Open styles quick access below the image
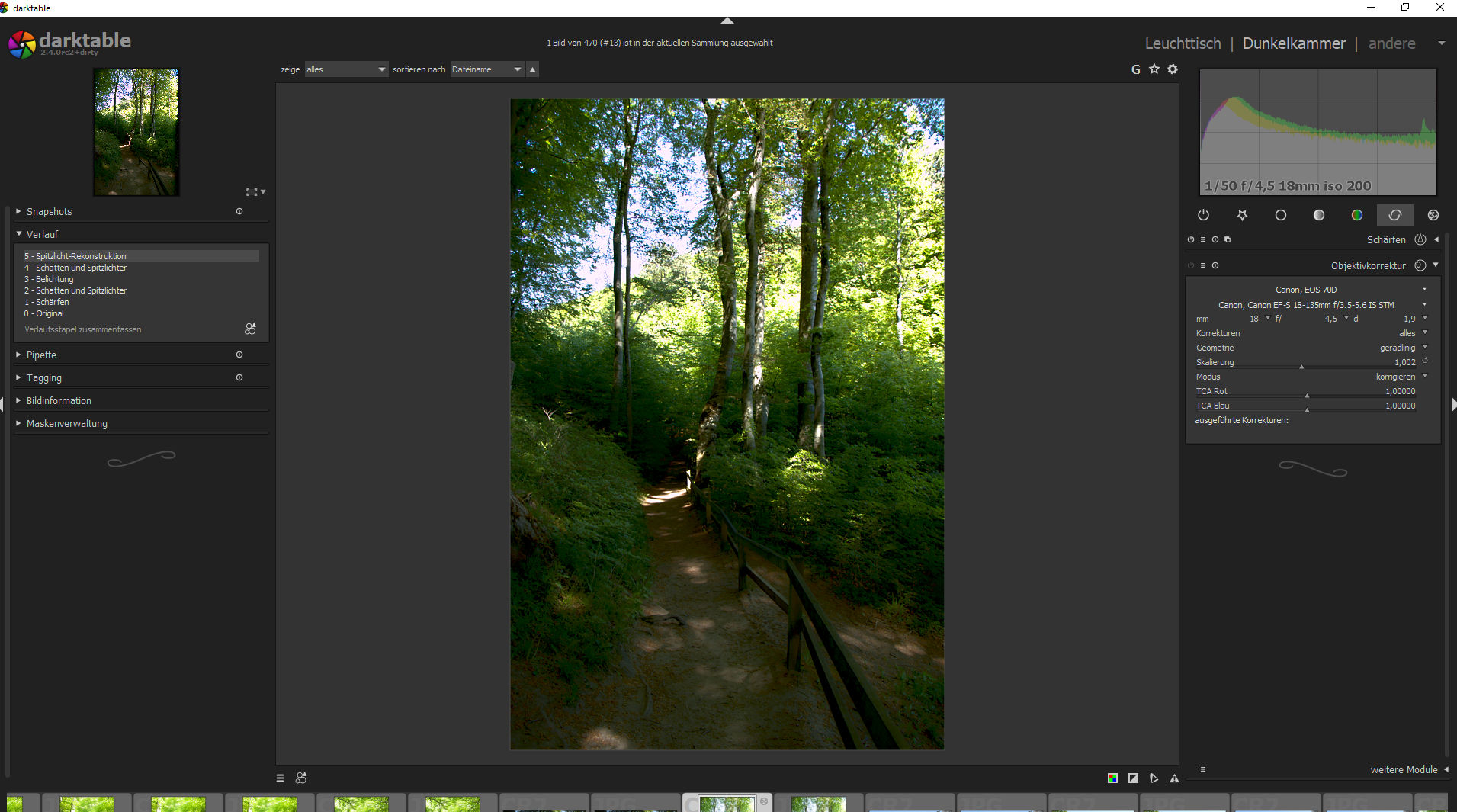The height and width of the screenshot is (812, 1457). (x=301, y=778)
